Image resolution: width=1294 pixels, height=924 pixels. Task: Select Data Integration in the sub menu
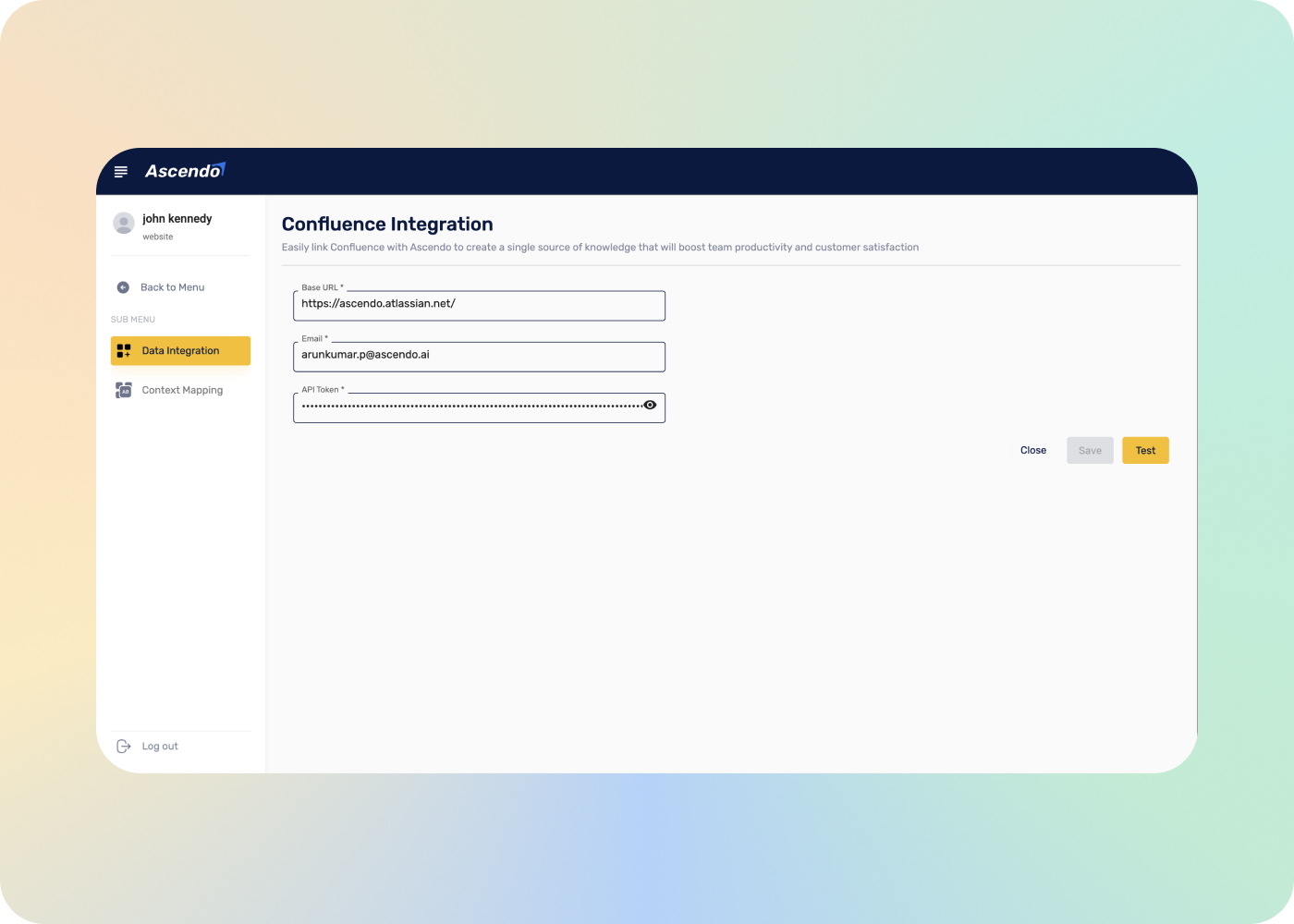[180, 351]
